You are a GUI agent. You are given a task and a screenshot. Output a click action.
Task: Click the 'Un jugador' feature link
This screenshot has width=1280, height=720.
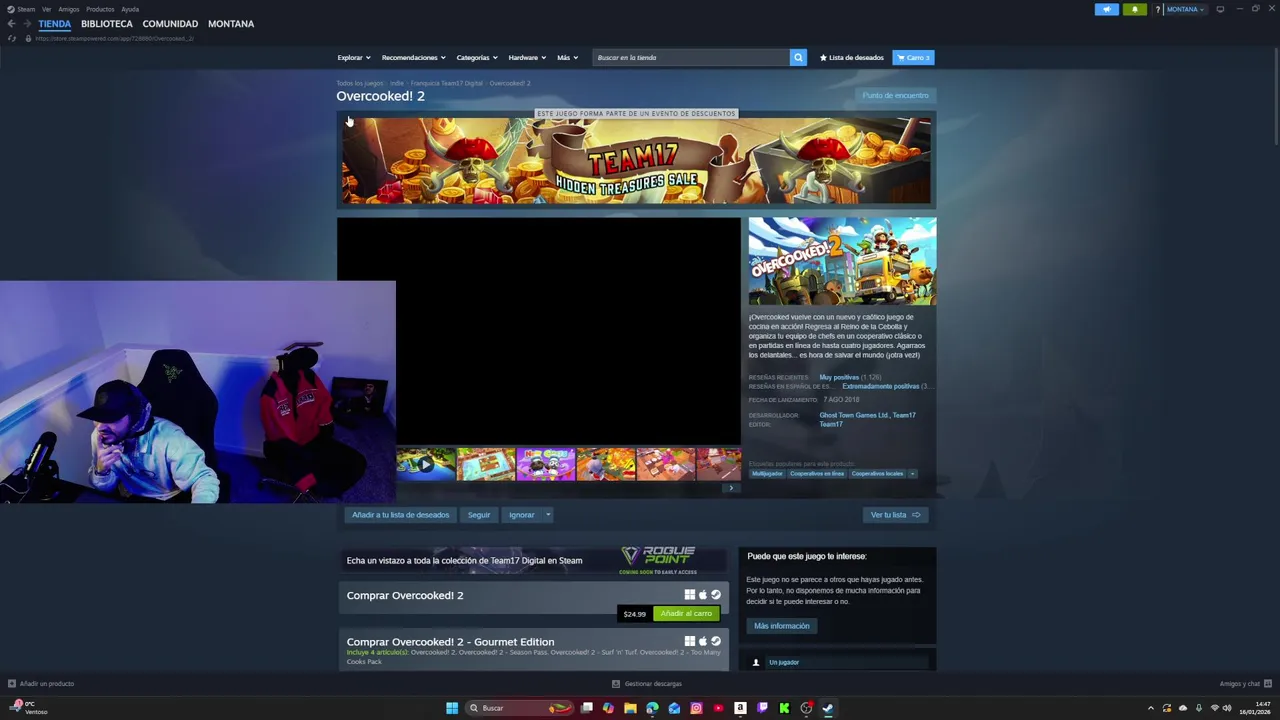point(784,662)
